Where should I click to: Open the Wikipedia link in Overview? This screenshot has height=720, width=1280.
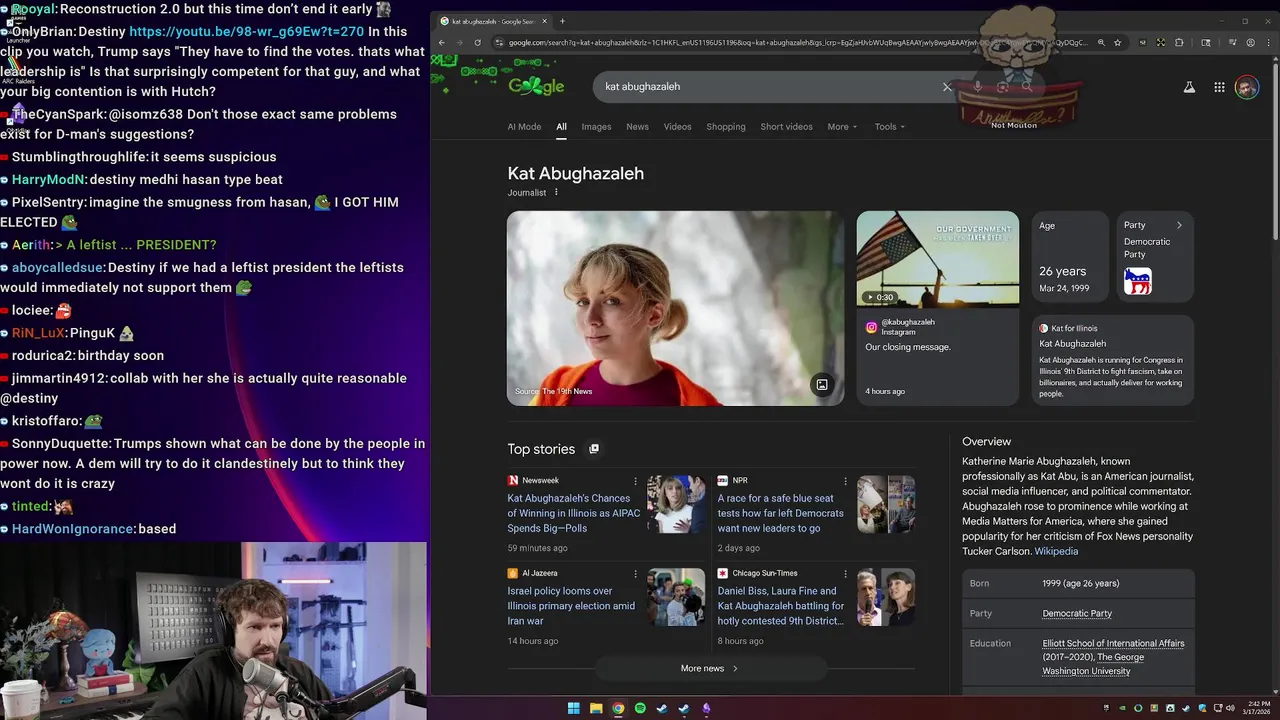(1056, 551)
